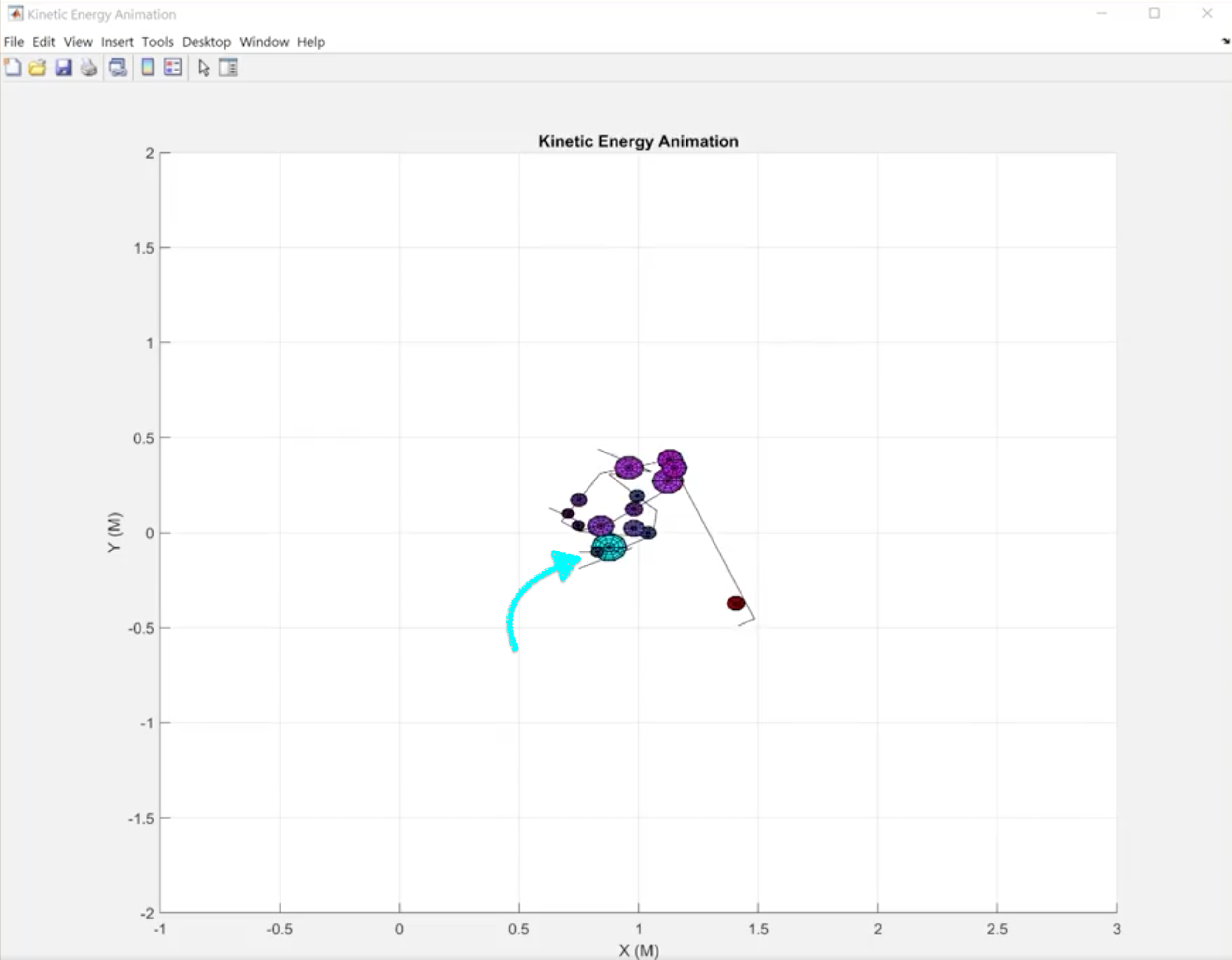Open the Window menu

pyautogui.click(x=264, y=42)
